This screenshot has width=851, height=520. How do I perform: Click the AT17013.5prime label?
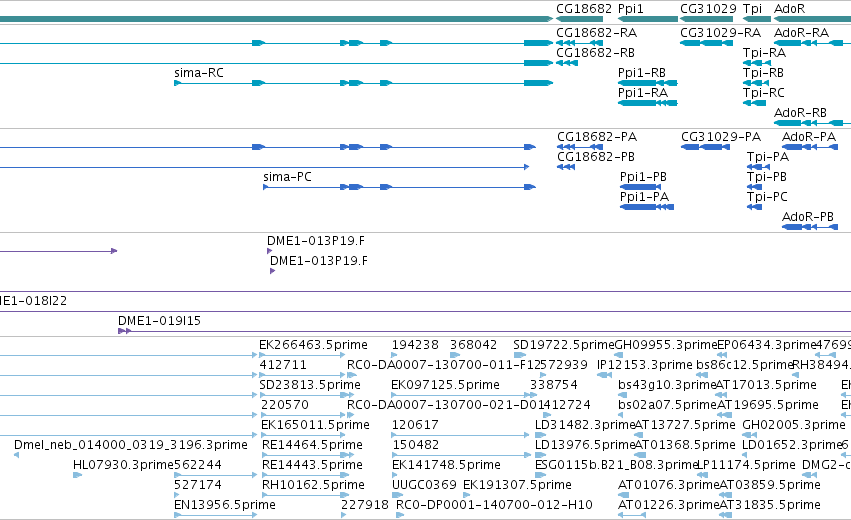766,385
